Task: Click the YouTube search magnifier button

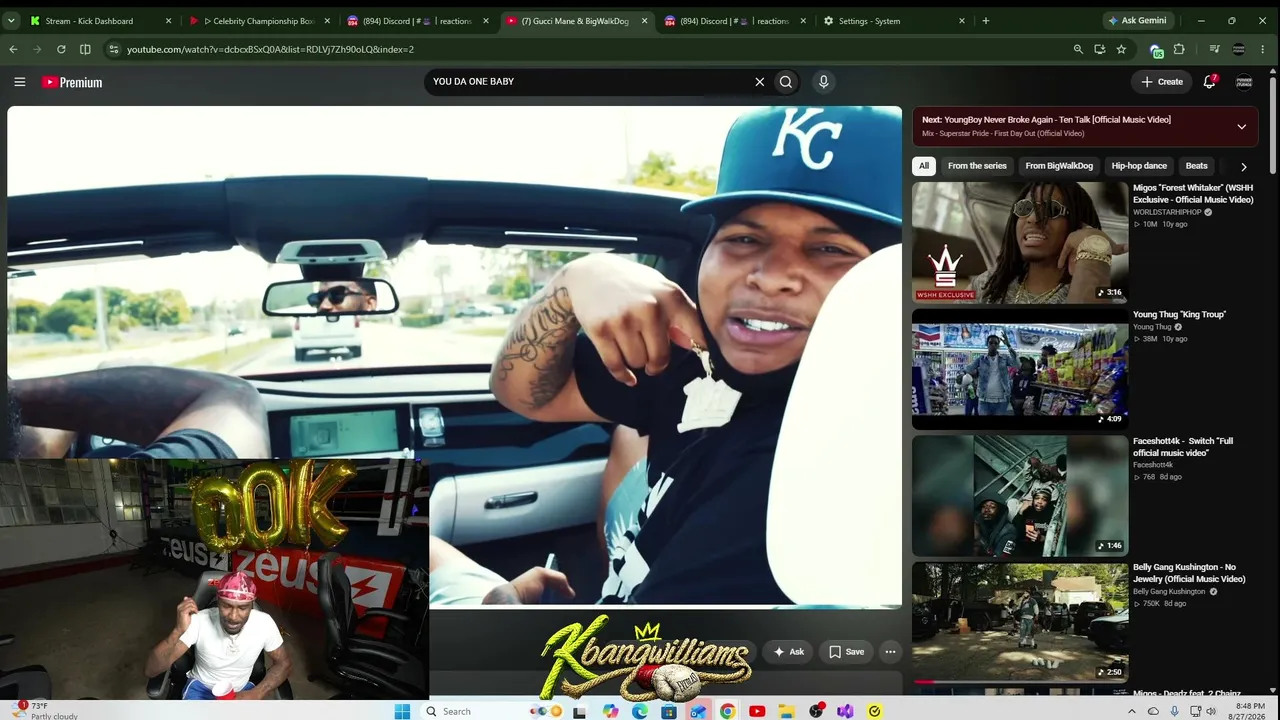Action: (786, 82)
